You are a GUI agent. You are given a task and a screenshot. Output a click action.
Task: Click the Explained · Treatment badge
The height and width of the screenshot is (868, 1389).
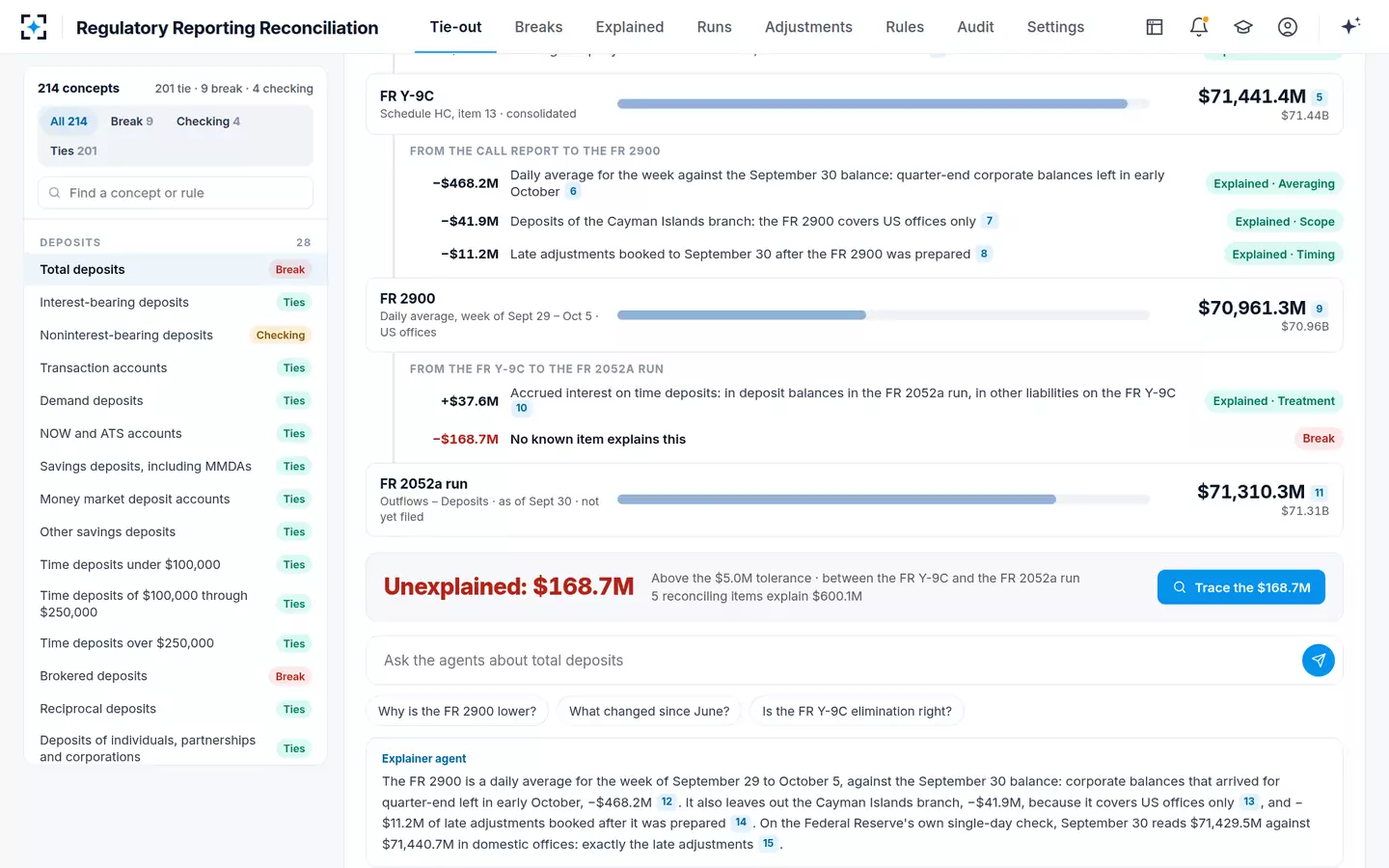click(x=1274, y=401)
